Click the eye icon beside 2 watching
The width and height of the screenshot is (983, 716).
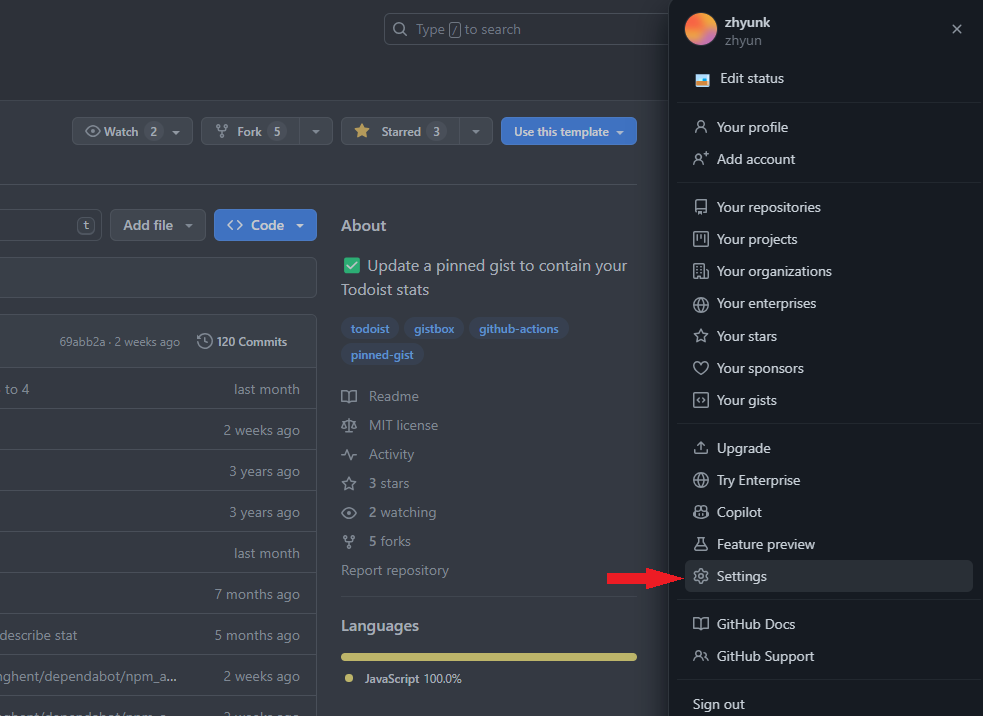(349, 513)
